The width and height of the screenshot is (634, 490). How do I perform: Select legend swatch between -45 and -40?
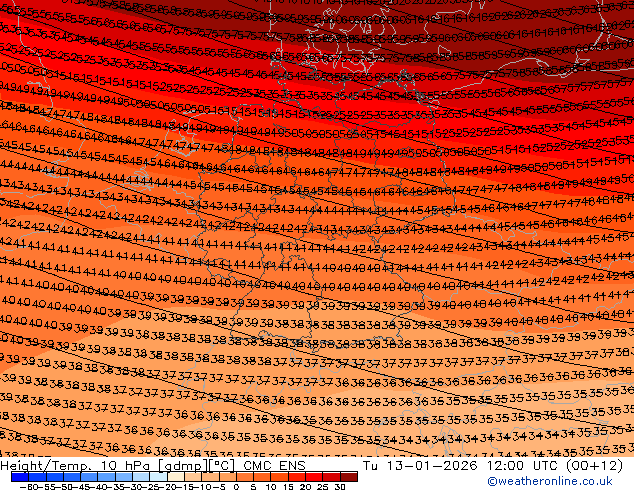pyautogui.click(x=89, y=477)
